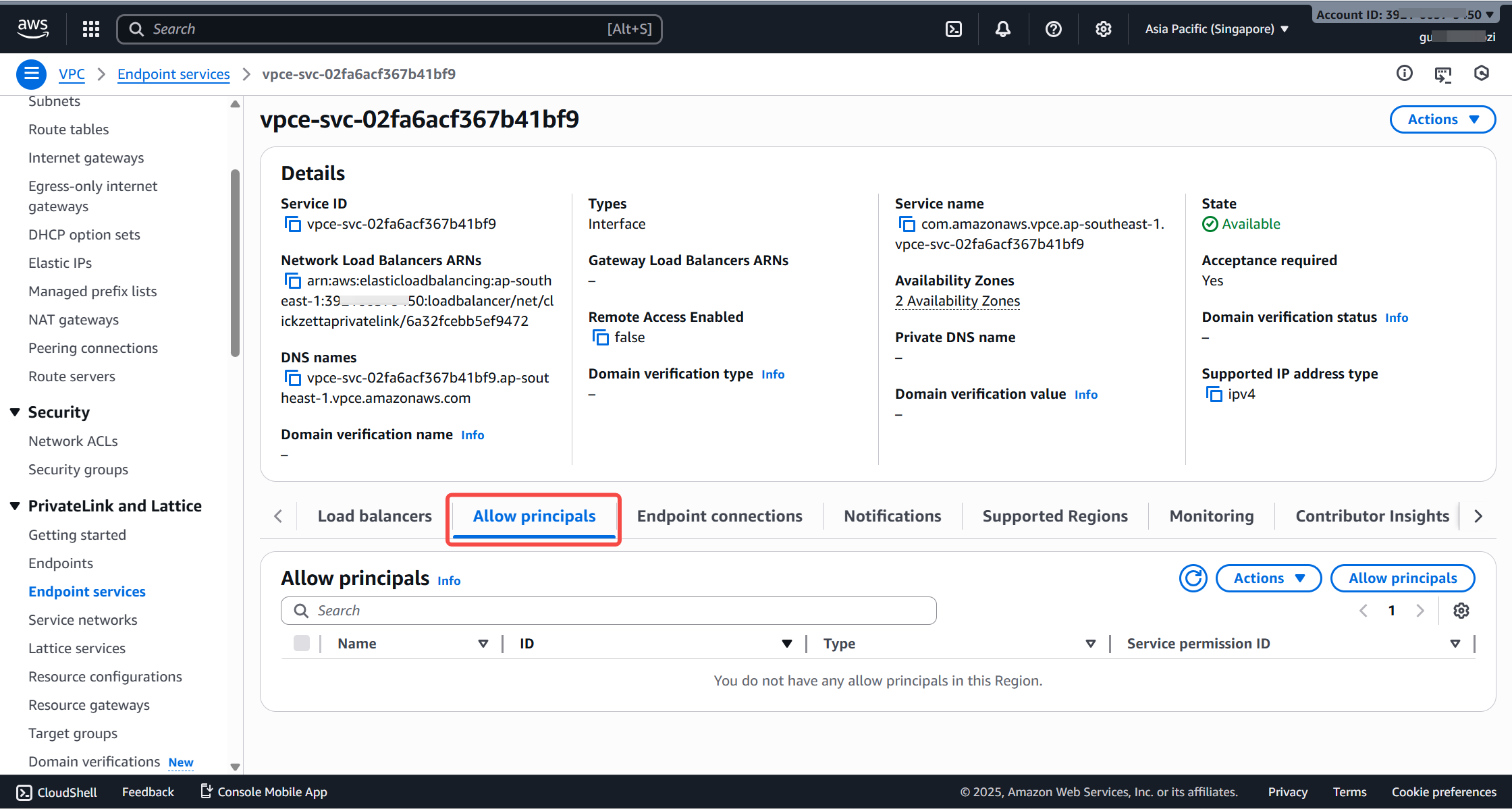Refresh the Allow principals table

pos(1193,578)
